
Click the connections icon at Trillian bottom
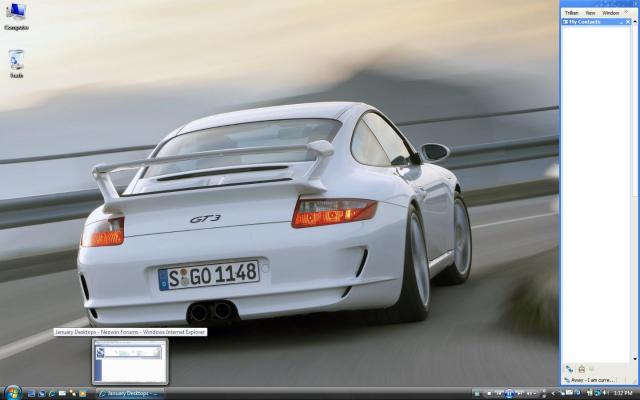pos(569,369)
